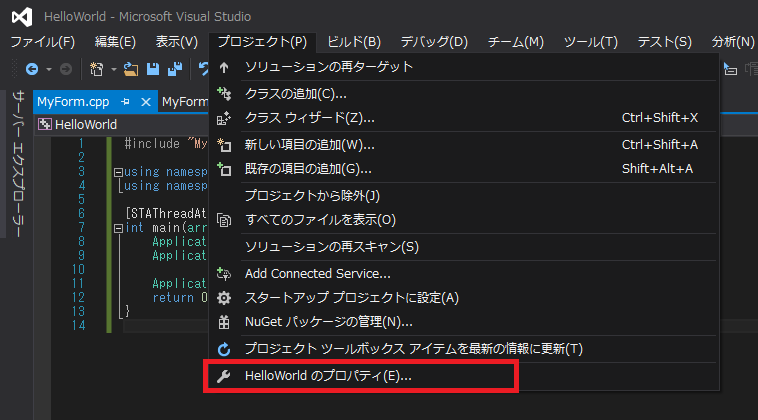Choose クラス ウィザード(Z)... entry

464,118
